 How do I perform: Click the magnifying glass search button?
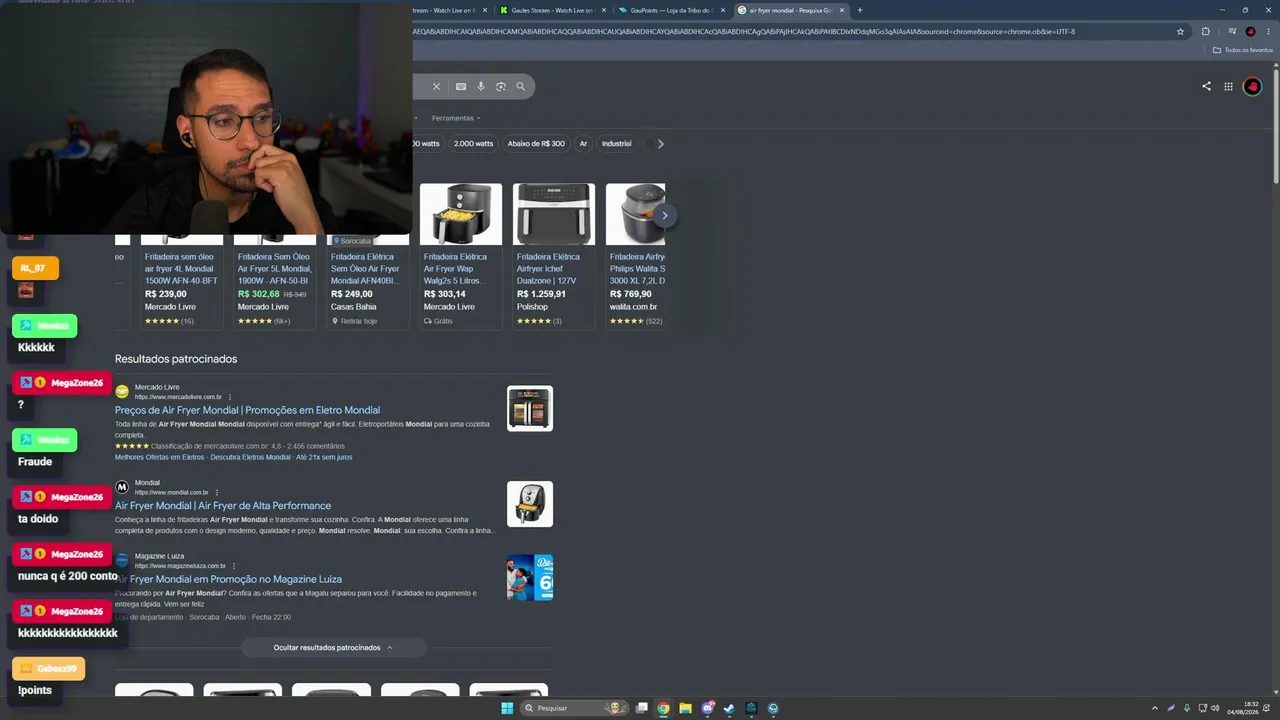click(520, 87)
